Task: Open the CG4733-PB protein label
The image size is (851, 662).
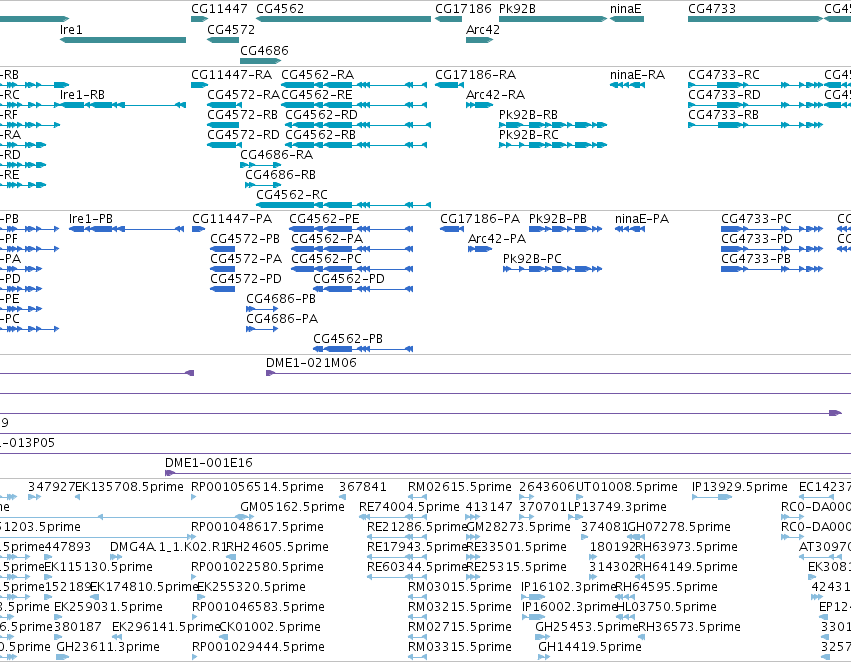Action: point(757,259)
